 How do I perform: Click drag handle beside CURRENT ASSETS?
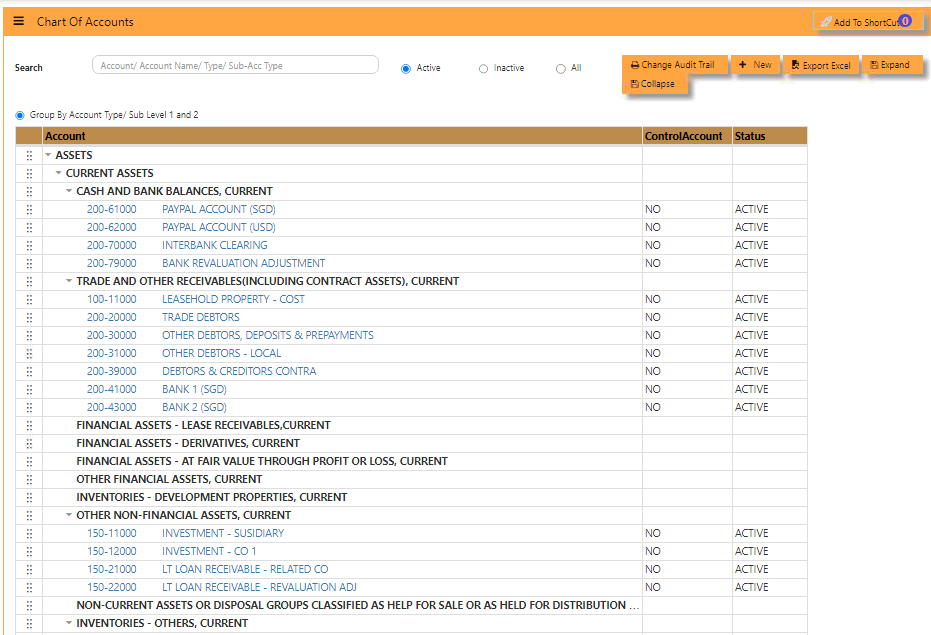29,173
